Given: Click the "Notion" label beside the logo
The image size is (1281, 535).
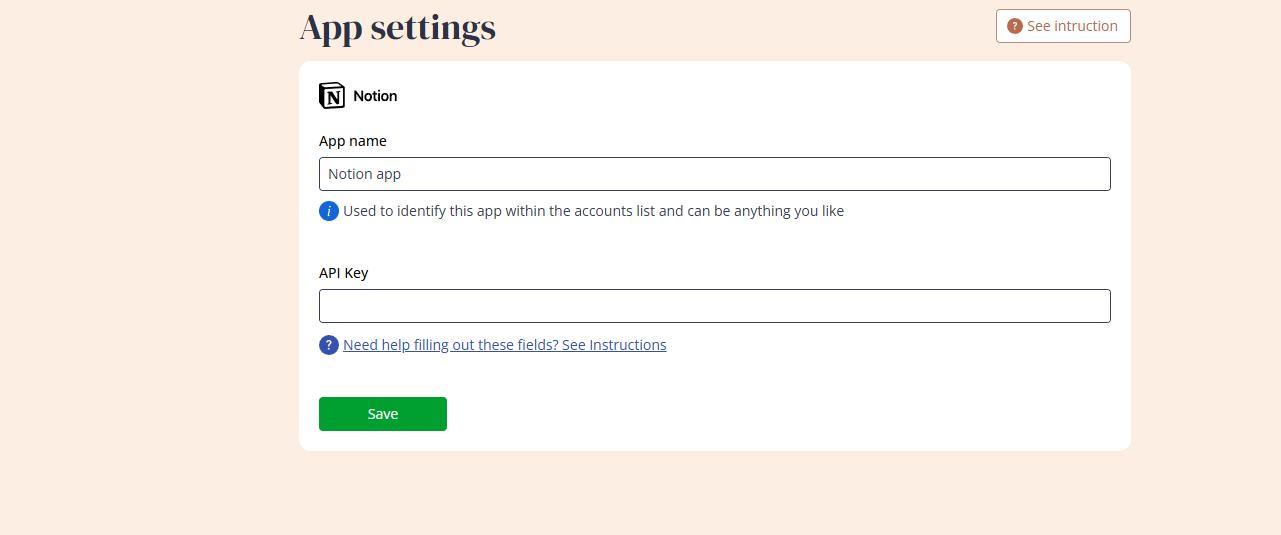Looking at the screenshot, I should tap(375, 96).
